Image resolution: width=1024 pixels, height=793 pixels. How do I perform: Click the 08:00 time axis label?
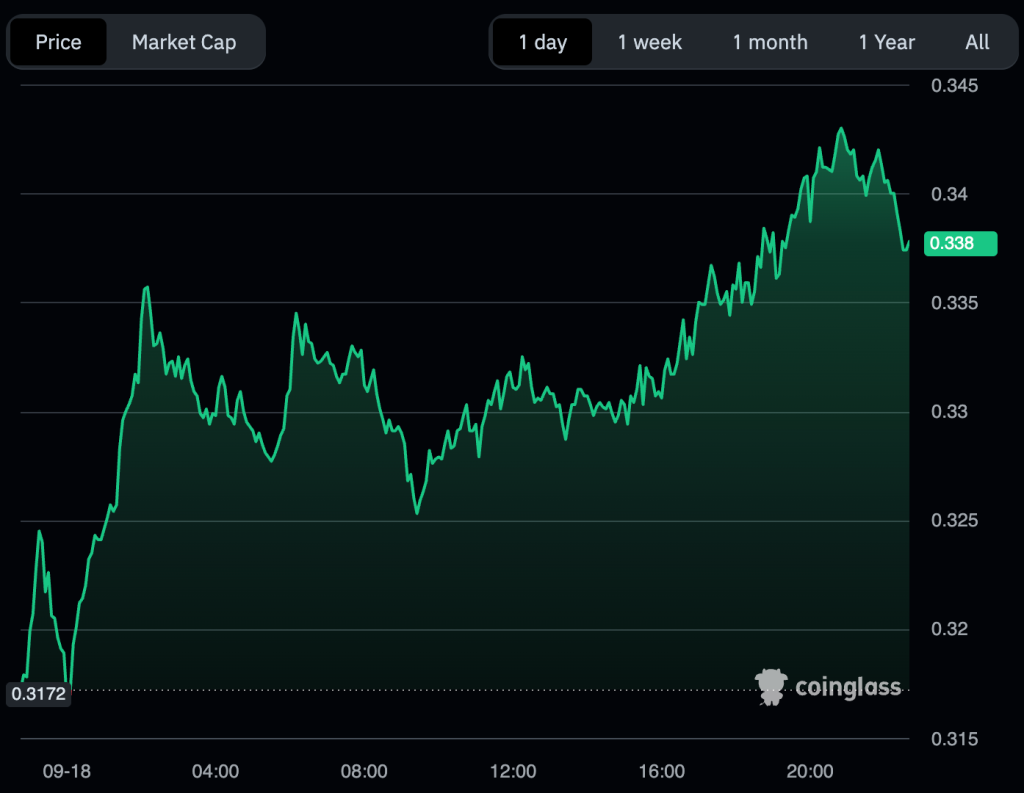[364, 771]
